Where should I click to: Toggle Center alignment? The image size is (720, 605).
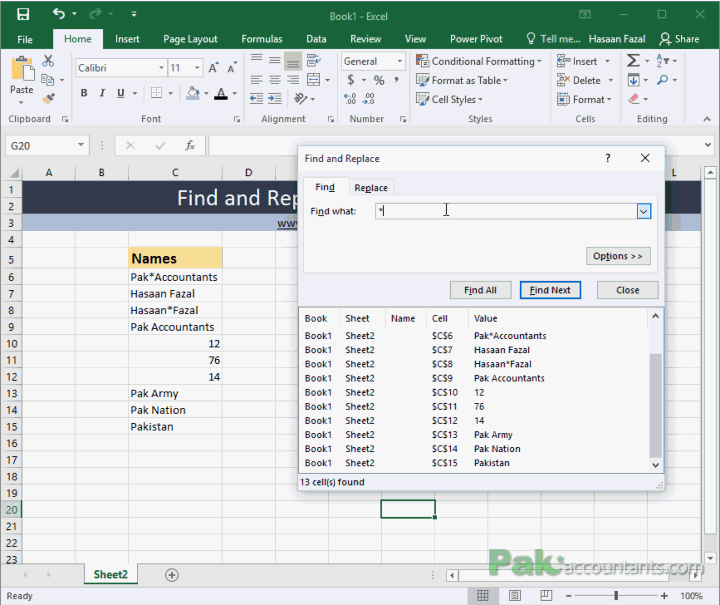click(x=275, y=80)
